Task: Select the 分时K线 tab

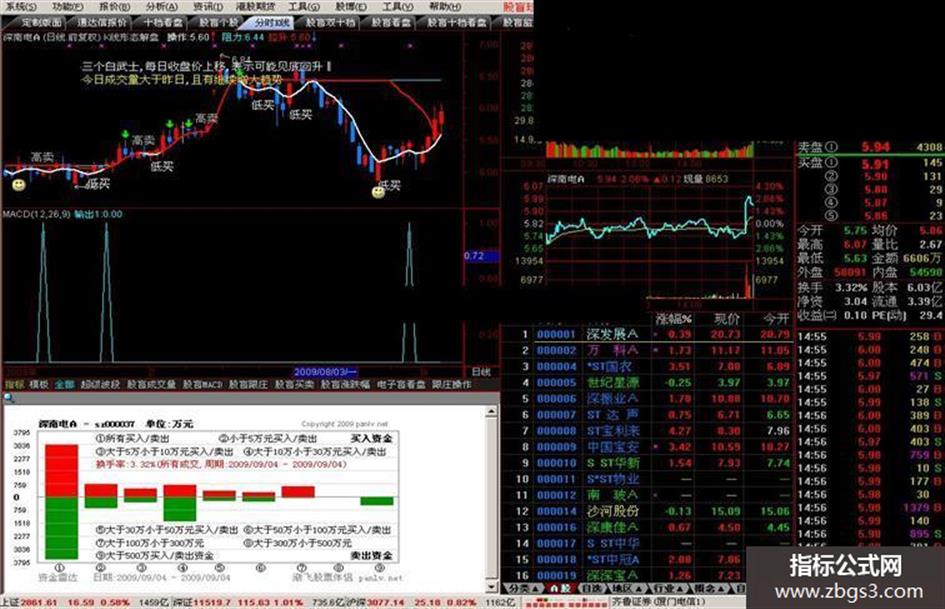Action: (x=272, y=23)
